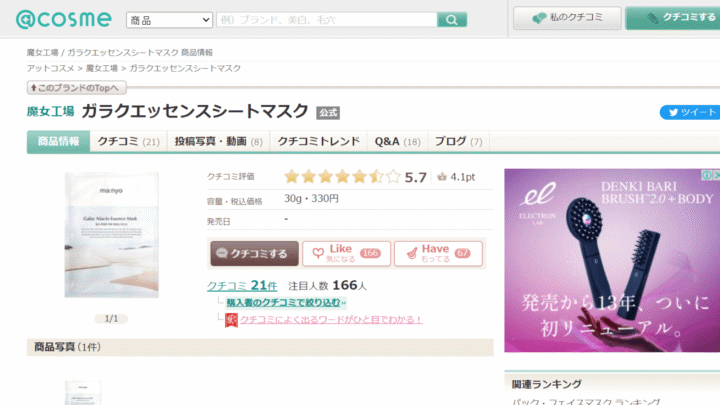Screen dimensions: 720x405
Task: Click the small product photo thumbnail
Action: point(83,393)
